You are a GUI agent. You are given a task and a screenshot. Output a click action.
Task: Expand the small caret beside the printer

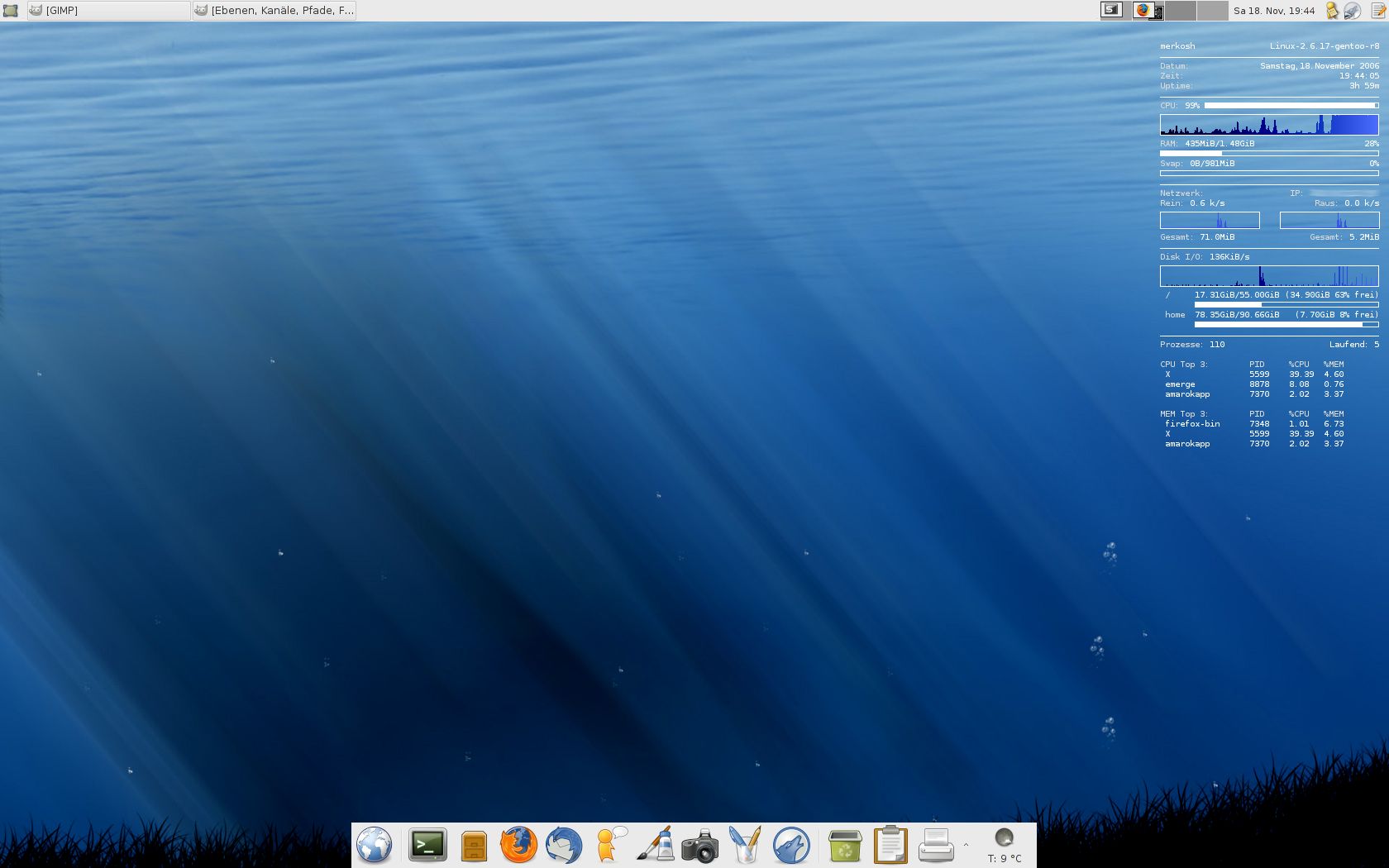[x=966, y=845]
